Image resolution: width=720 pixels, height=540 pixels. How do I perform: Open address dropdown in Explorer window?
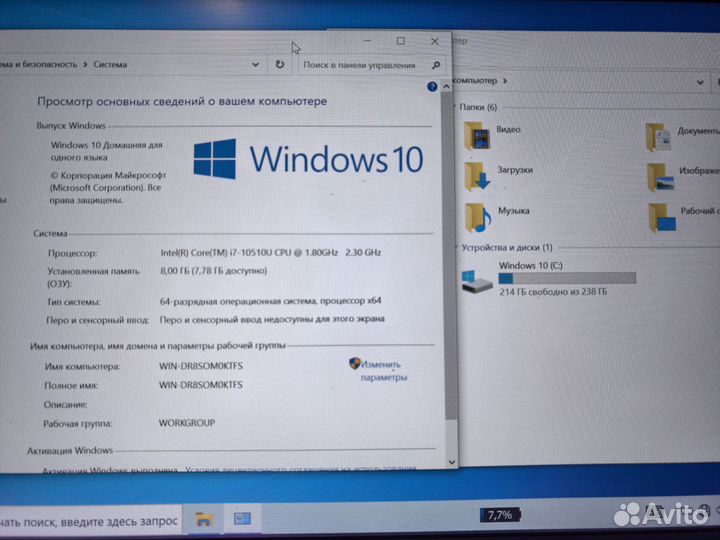700,83
